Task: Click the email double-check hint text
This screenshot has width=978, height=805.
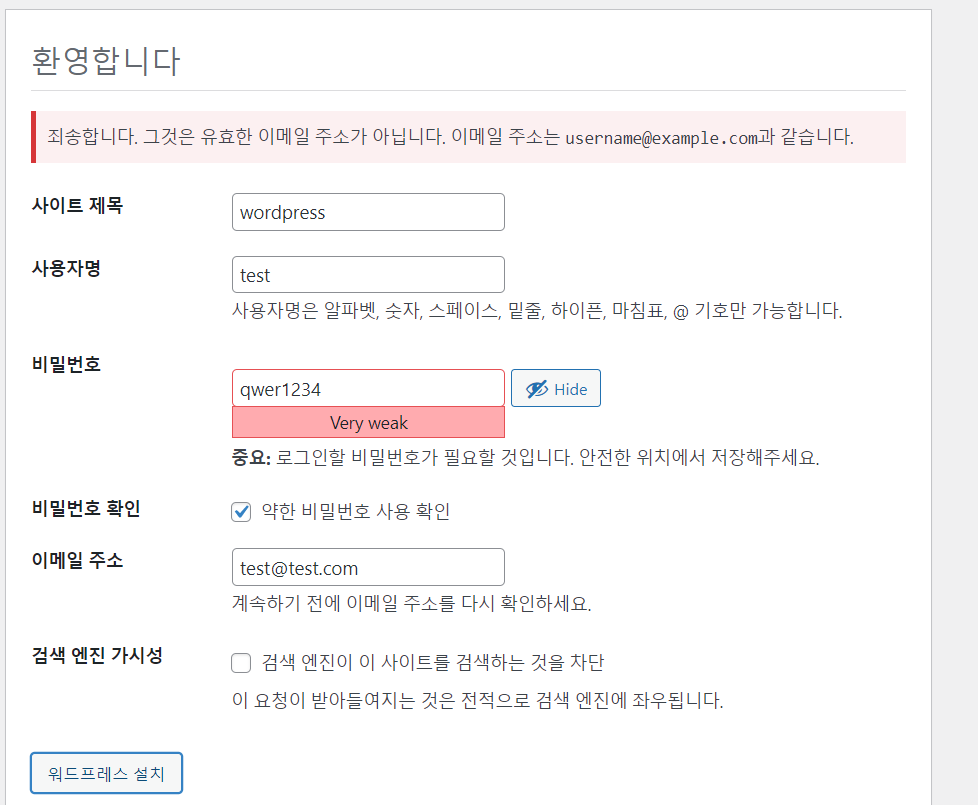Action: [412, 604]
